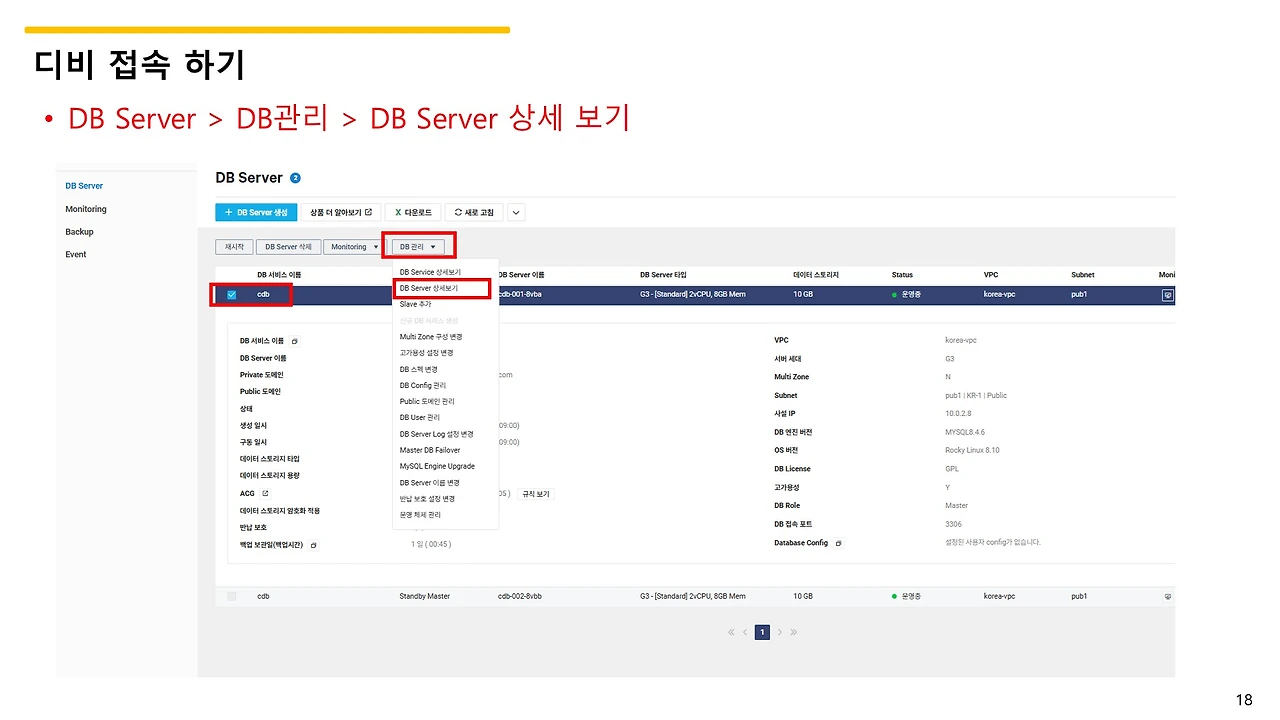Open Monitoring in the left sidebar
Image resolution: width=1280 pixels, height=720 pixels.
coord(86,209)
